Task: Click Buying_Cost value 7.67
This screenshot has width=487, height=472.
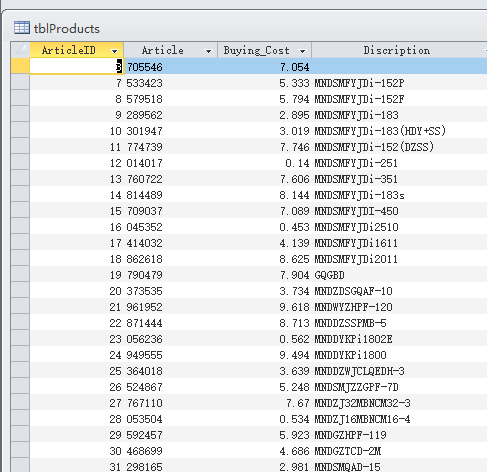Action: pos(298,403)
